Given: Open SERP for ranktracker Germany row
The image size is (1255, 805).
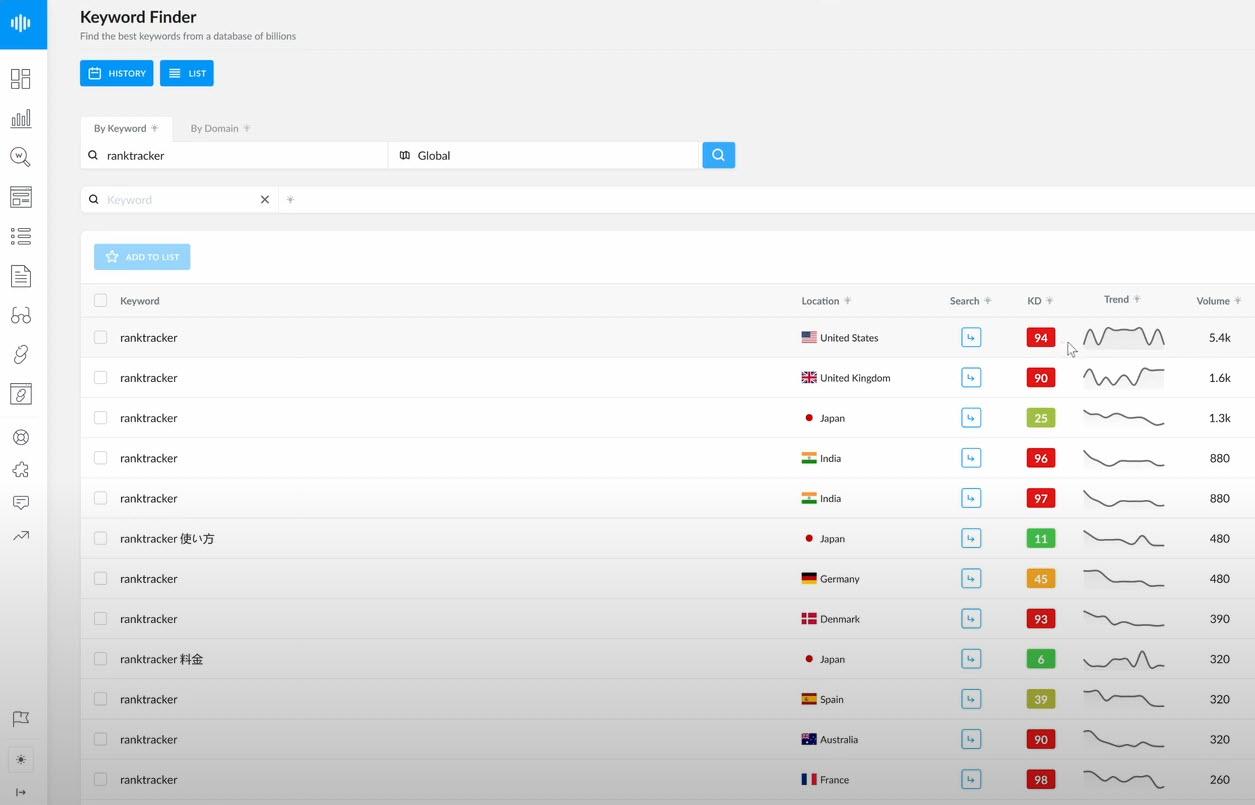Looking at the screenshot, I should coord(970,579).
